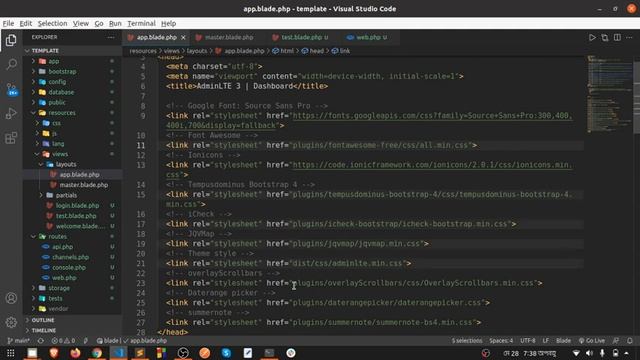Open the Help menu
Image resolution: width=640 pixels, height=360 pixels.
click(168, 23)
